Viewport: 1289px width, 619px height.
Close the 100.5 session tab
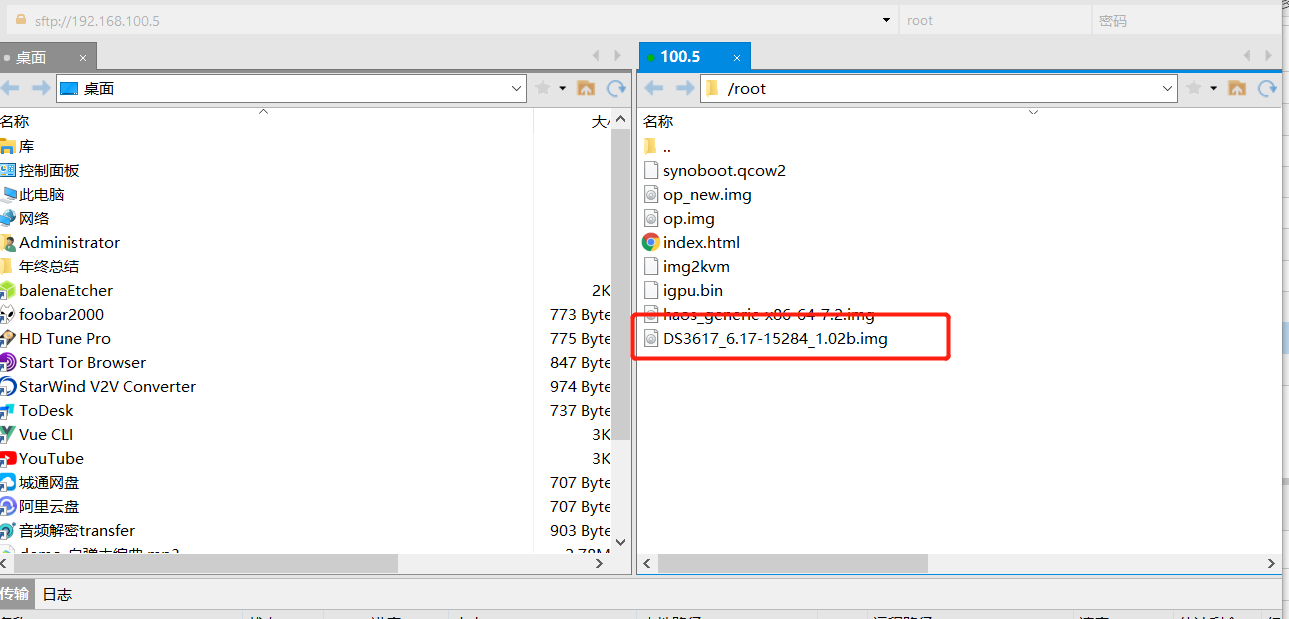tap(737, 57)
